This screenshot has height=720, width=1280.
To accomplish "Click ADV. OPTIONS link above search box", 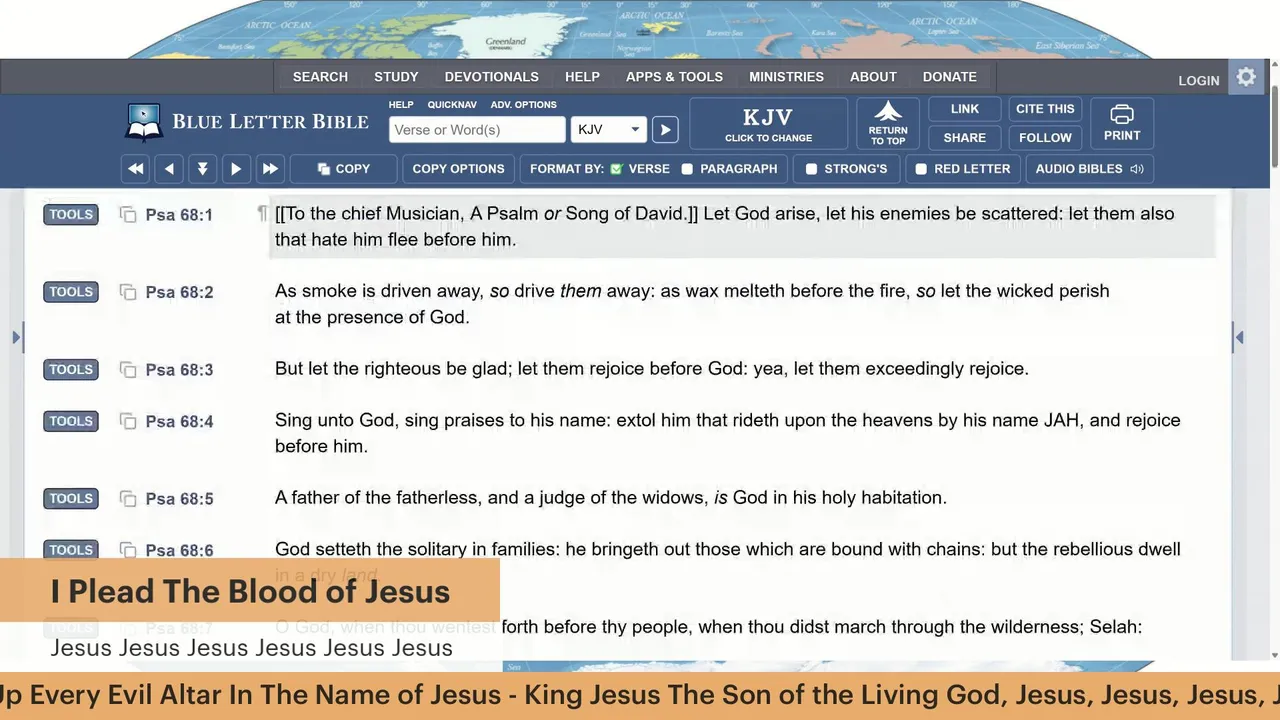I will pos(524,104).
